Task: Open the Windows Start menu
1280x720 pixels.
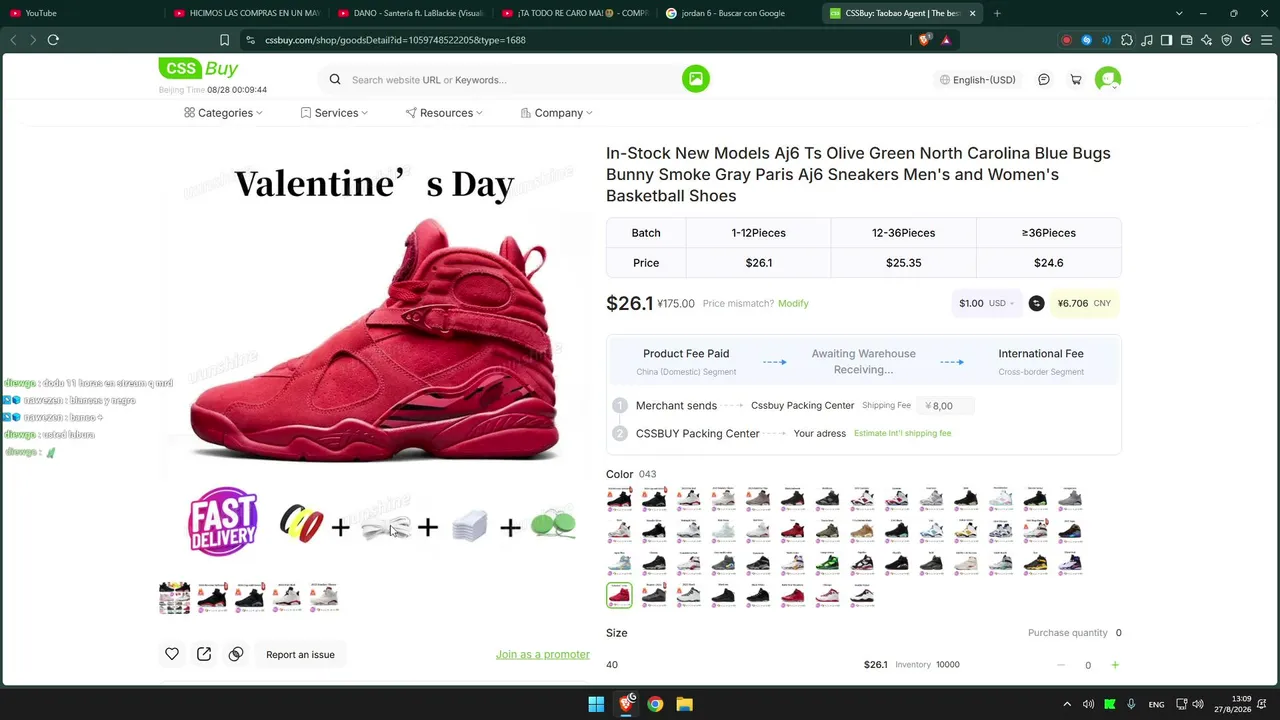Action: tap(596, 704)
